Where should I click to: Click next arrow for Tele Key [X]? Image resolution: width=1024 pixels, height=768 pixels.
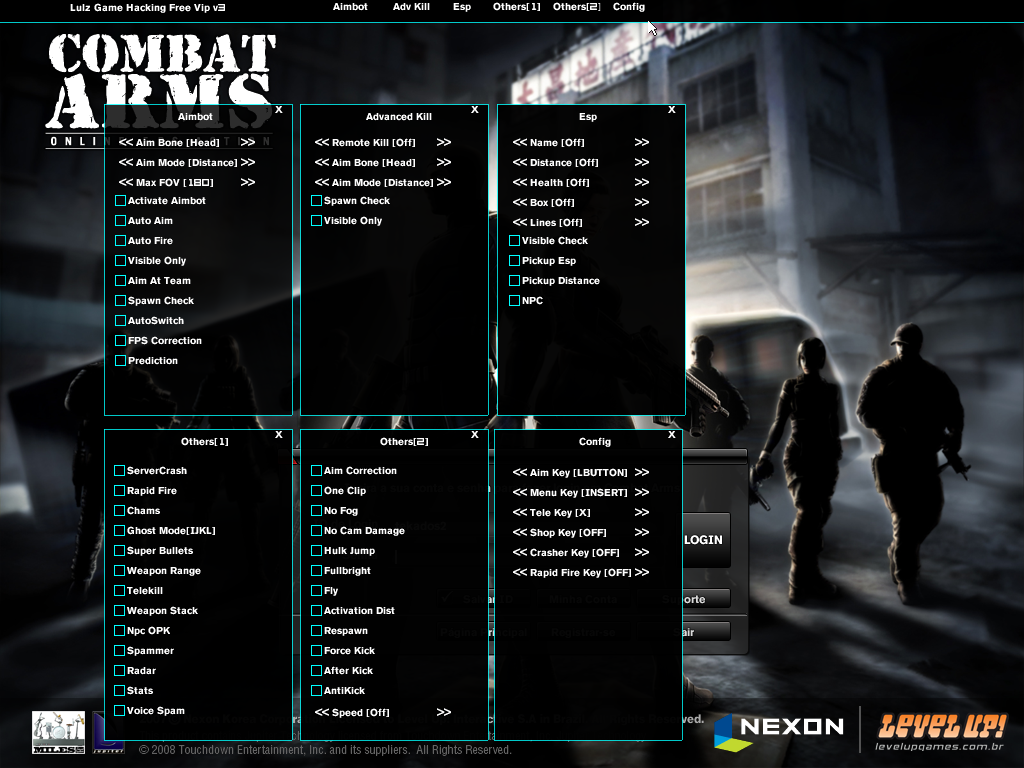(x=642, y=512)
